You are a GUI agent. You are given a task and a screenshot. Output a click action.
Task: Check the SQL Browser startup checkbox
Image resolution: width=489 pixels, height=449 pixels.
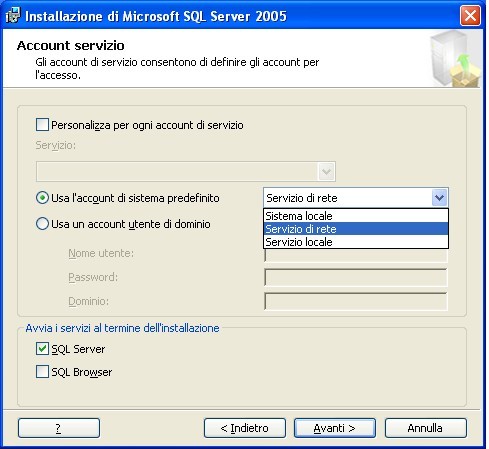click(x=42, y=371)
